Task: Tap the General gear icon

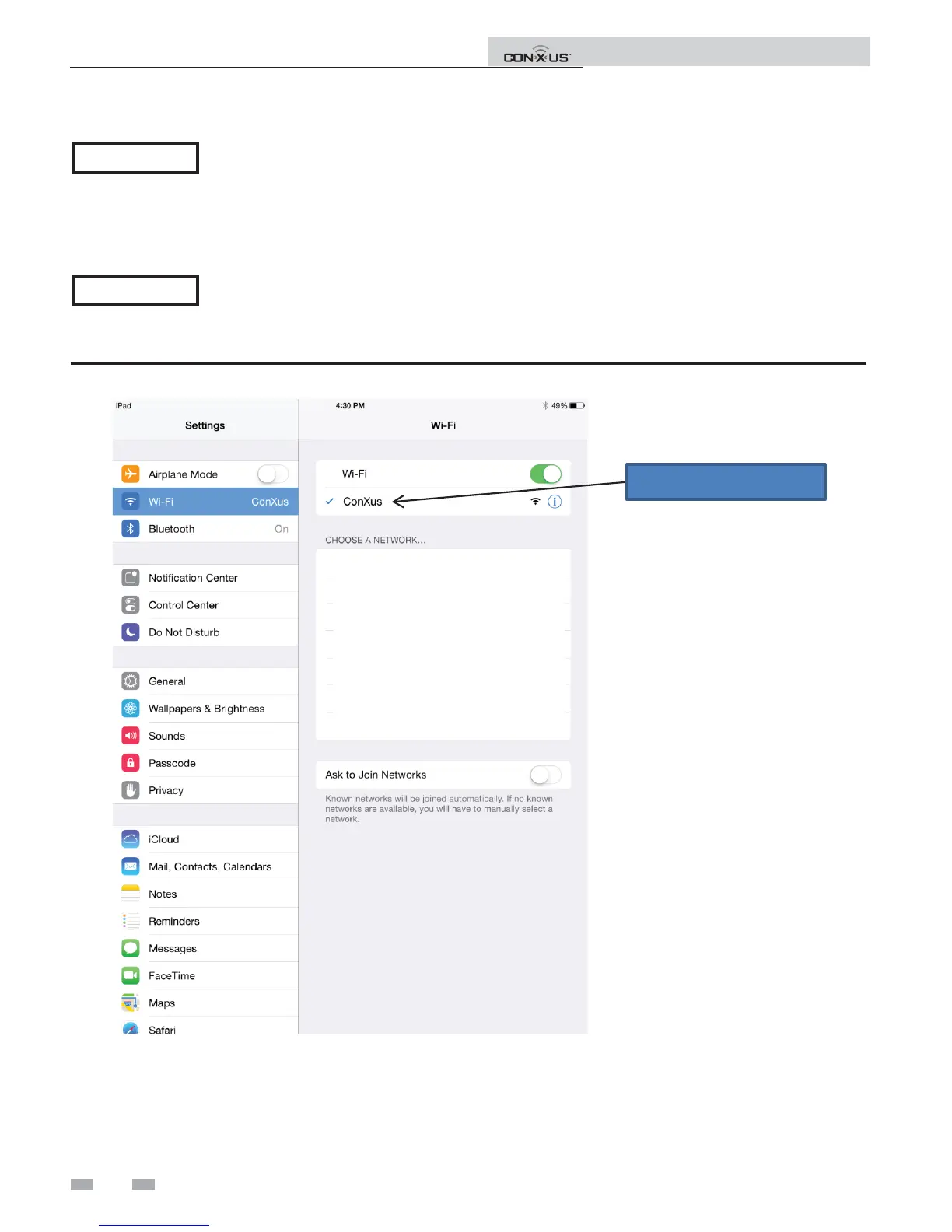Action: pos(131,681)
